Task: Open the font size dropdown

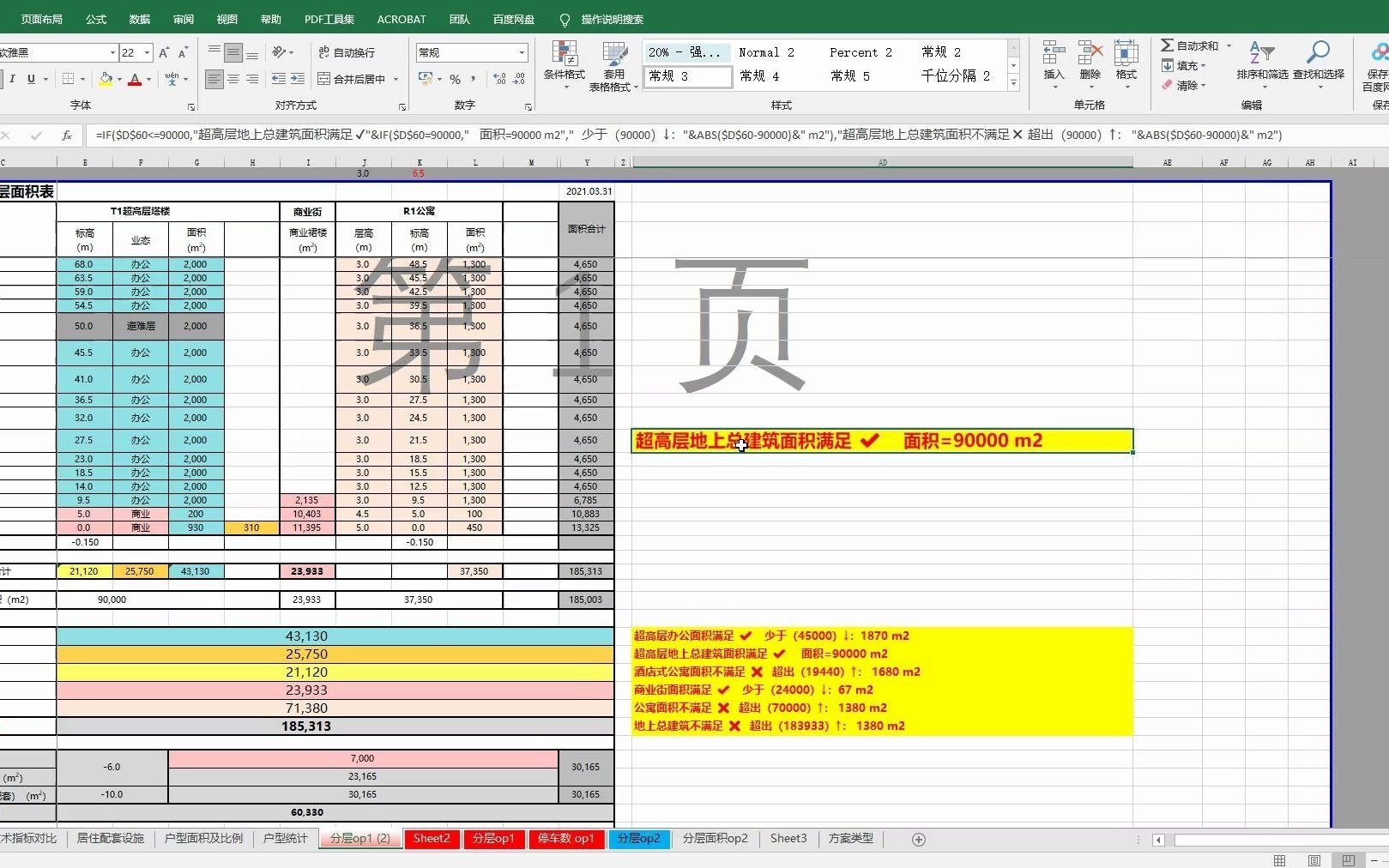Action: click(145, 52)
